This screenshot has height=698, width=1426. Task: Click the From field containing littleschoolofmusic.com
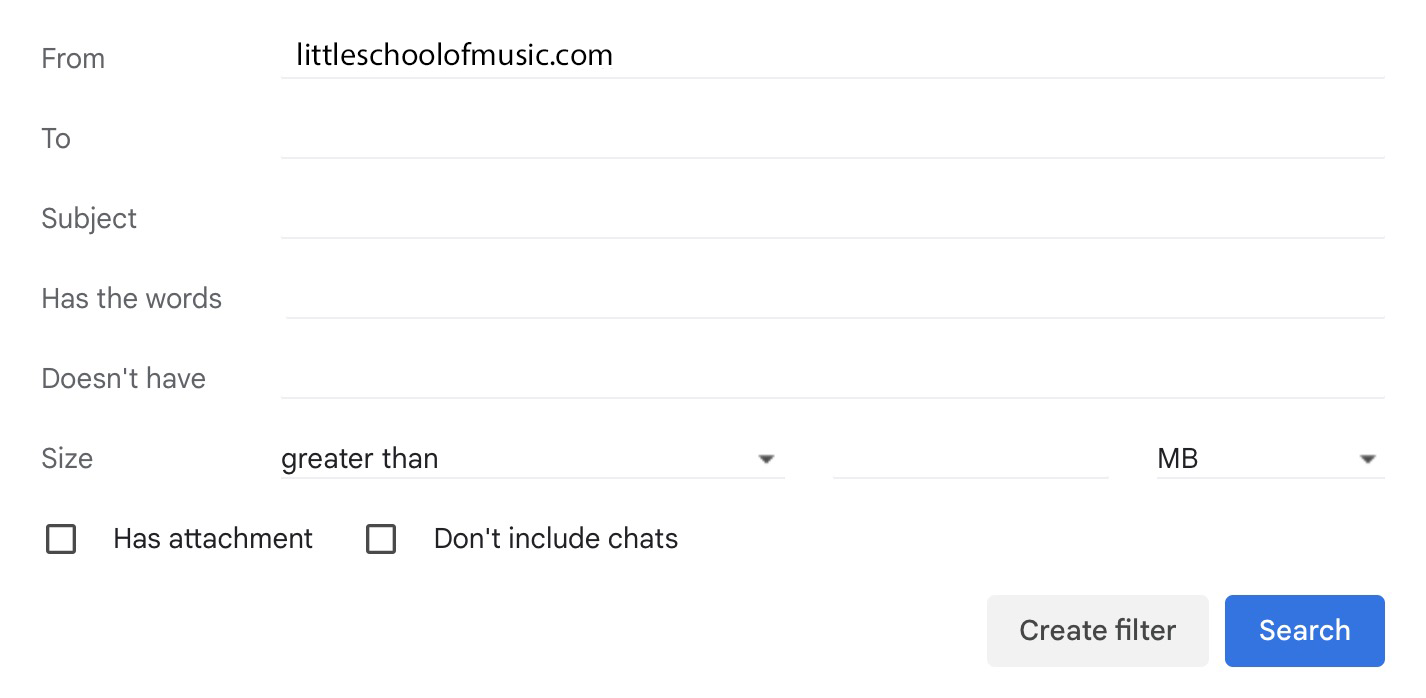click(x=830, y=55)
